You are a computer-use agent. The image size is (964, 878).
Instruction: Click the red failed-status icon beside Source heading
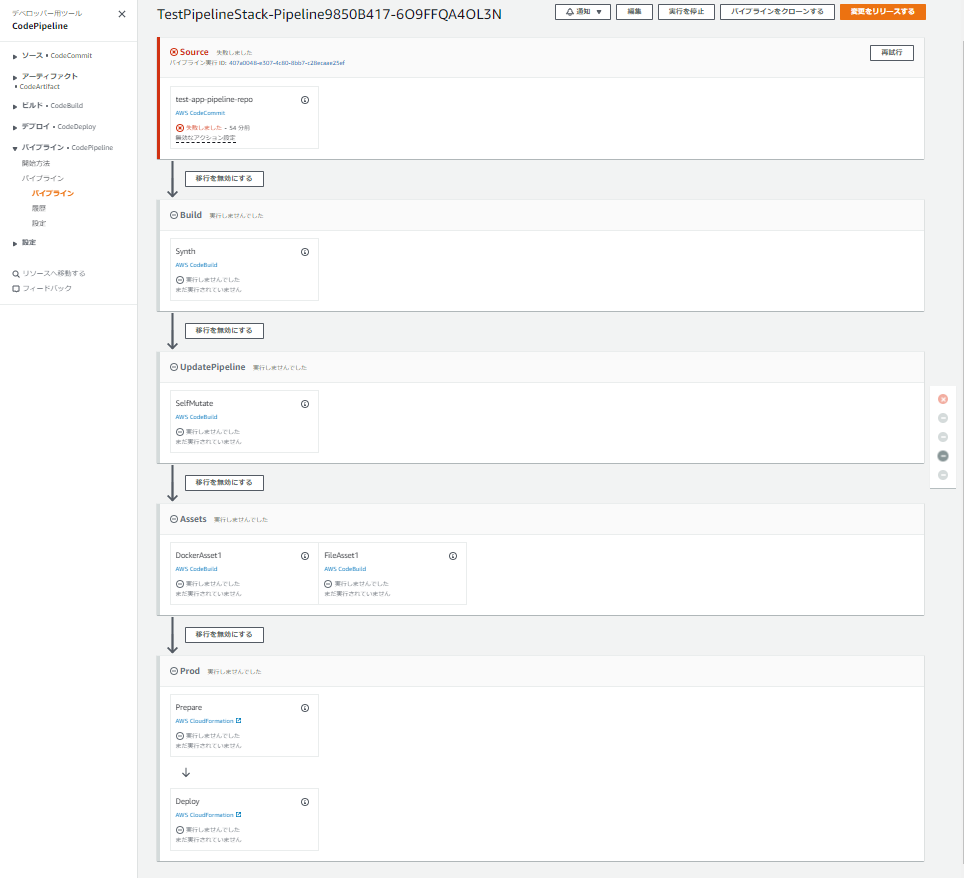click(174, 52)
